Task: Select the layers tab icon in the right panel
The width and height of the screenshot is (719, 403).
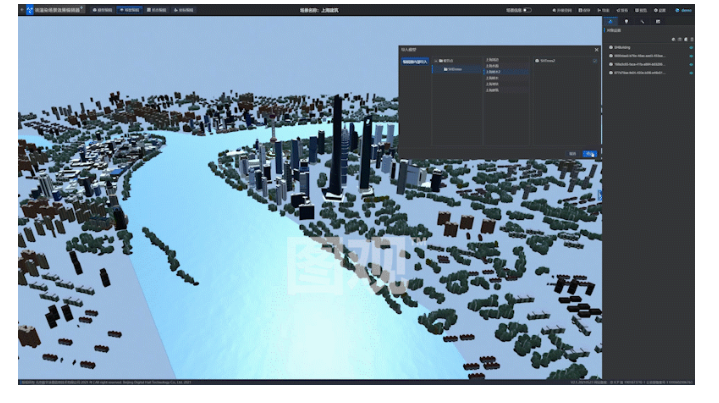Action: (610, 22)
